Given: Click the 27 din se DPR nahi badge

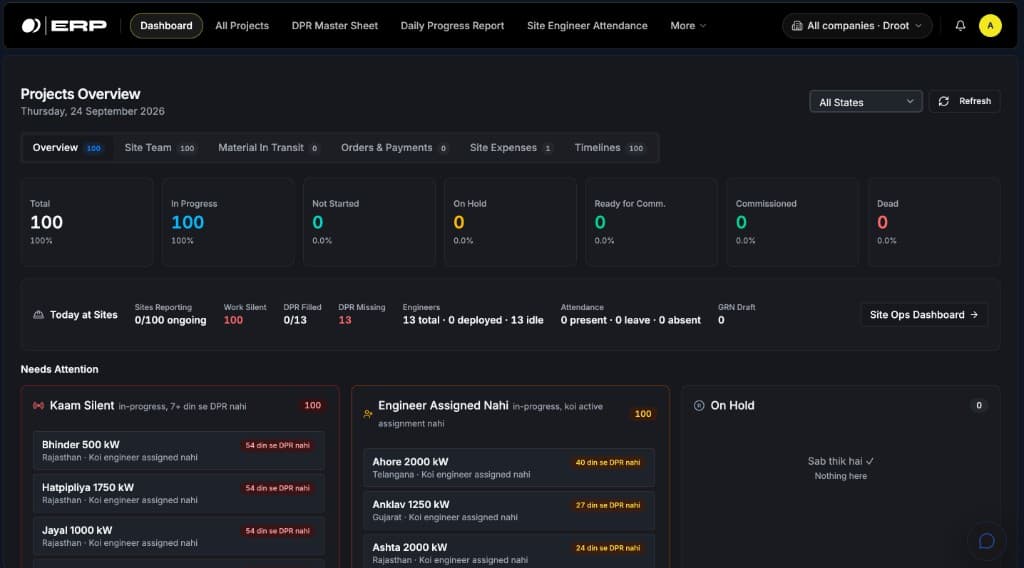Looking at the screenshot, I should pyautogui.click(x=607, y=505).
